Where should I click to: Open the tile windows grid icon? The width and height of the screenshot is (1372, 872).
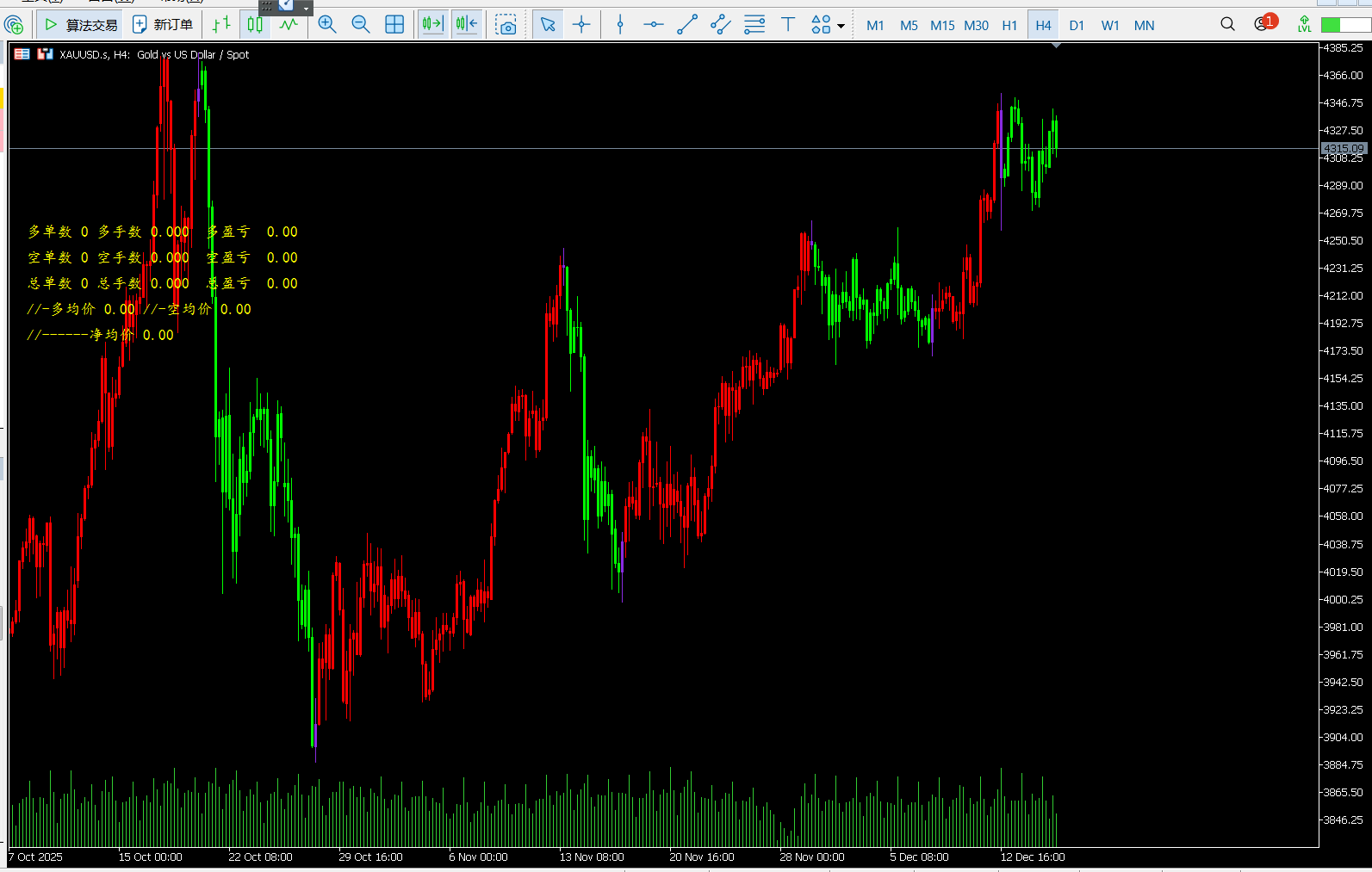tap(394, 25)
